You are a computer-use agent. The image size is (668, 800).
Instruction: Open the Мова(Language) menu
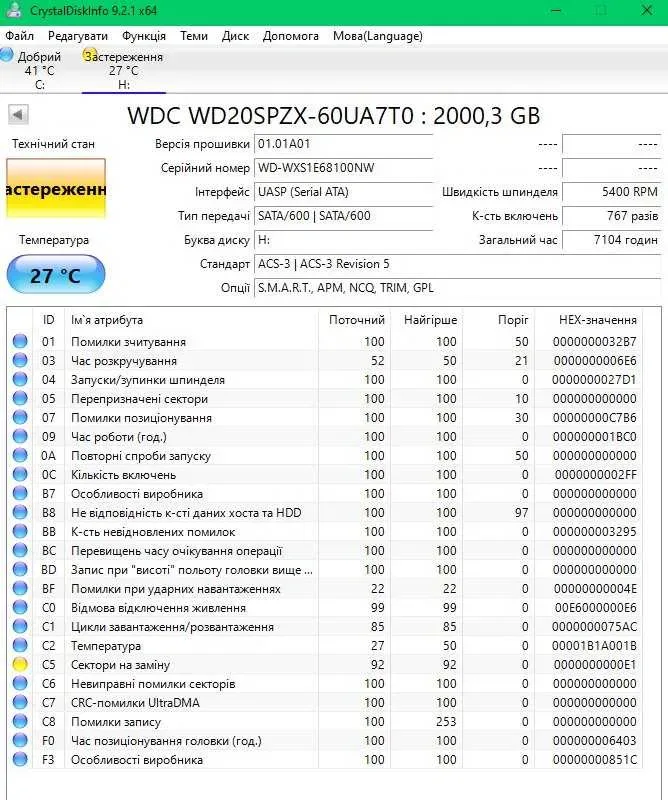coord(378,36)
